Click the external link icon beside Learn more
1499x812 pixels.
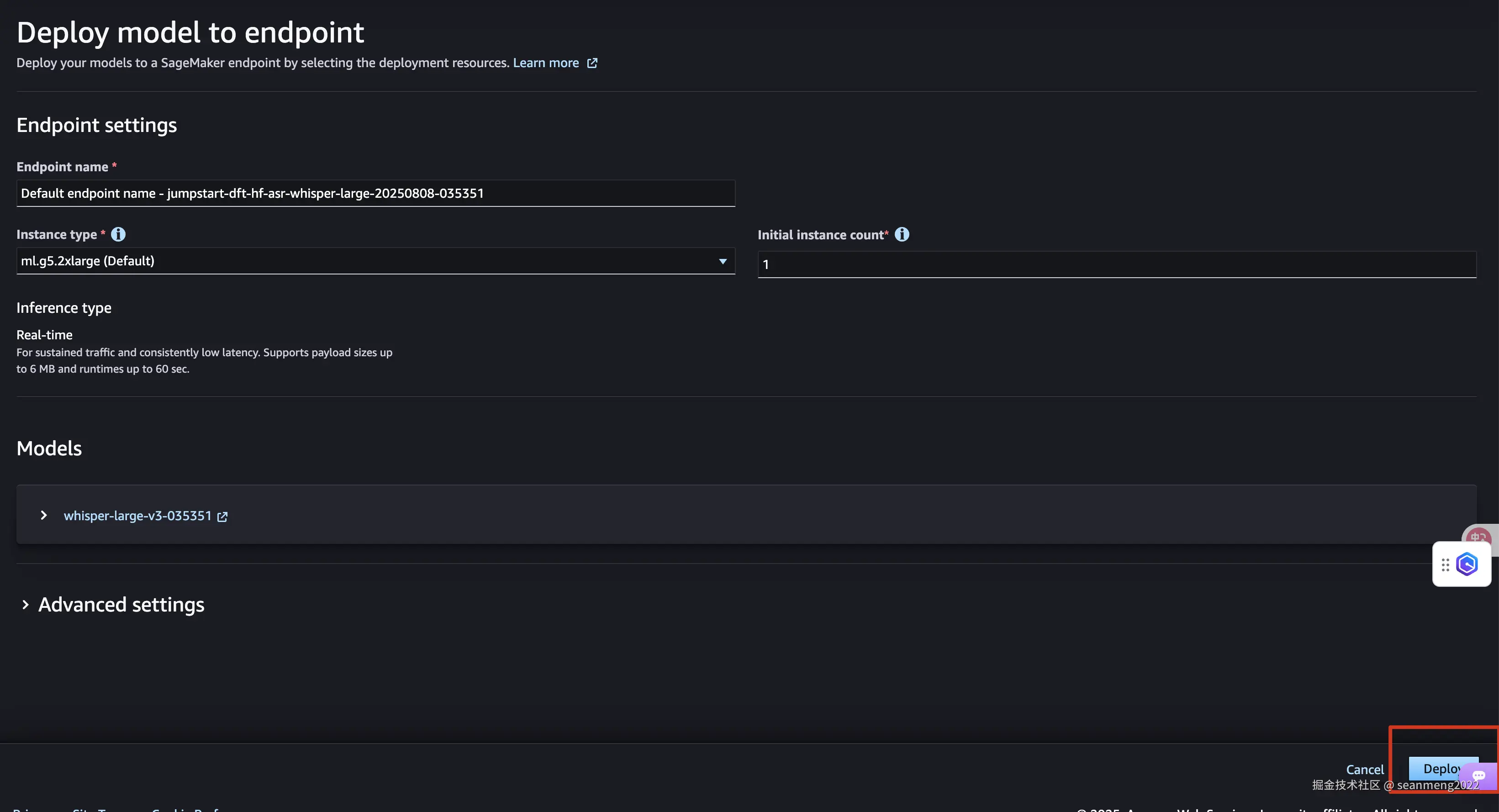(x=592, y=63)
